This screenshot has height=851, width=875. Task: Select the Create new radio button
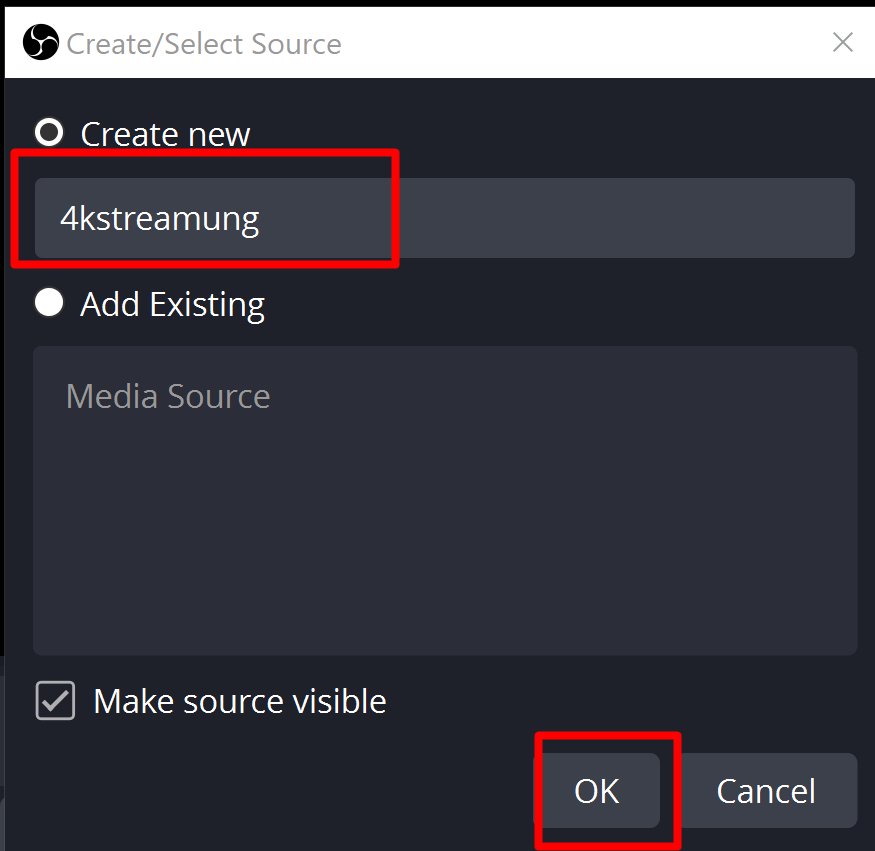[x=49, y=132]
